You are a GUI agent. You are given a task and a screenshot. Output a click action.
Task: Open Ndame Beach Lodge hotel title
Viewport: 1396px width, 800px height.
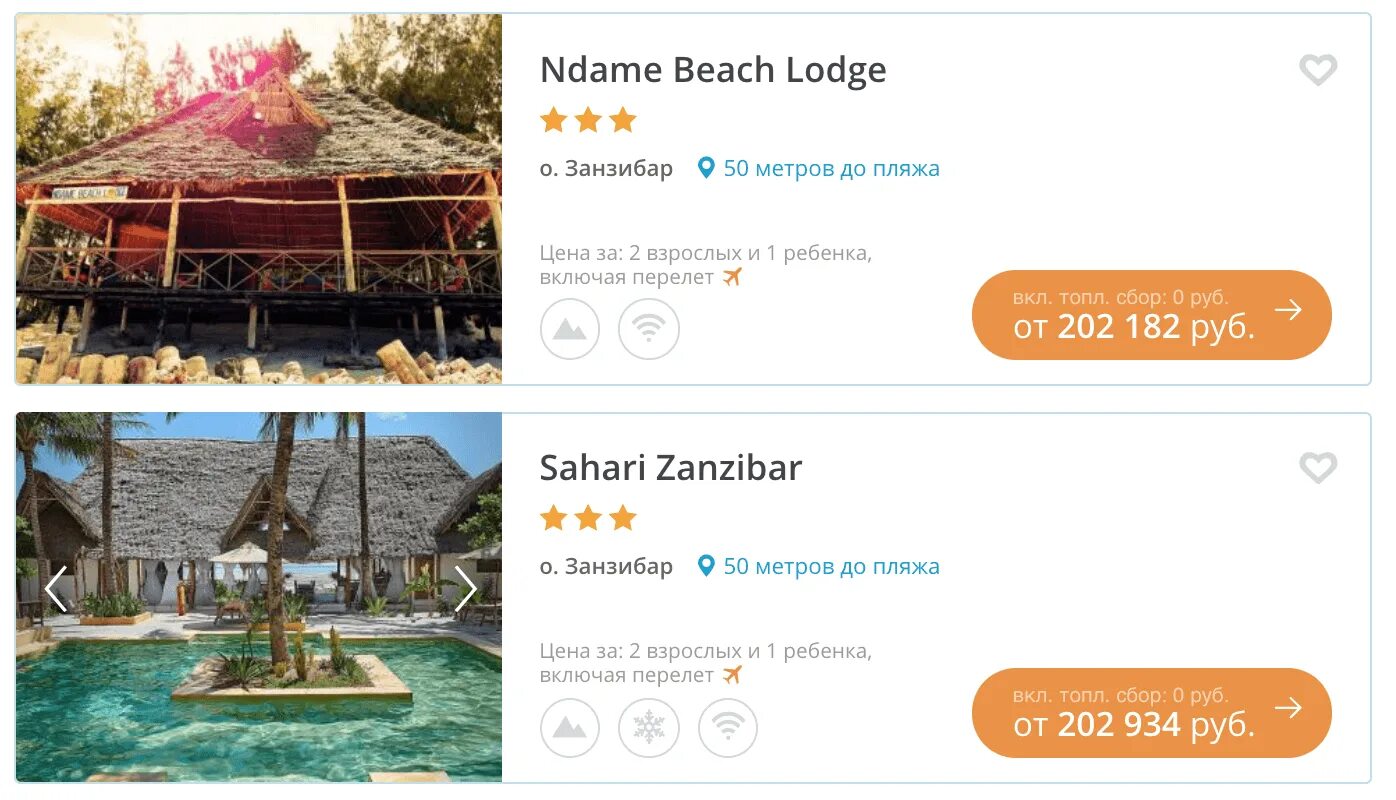(713, 70)
